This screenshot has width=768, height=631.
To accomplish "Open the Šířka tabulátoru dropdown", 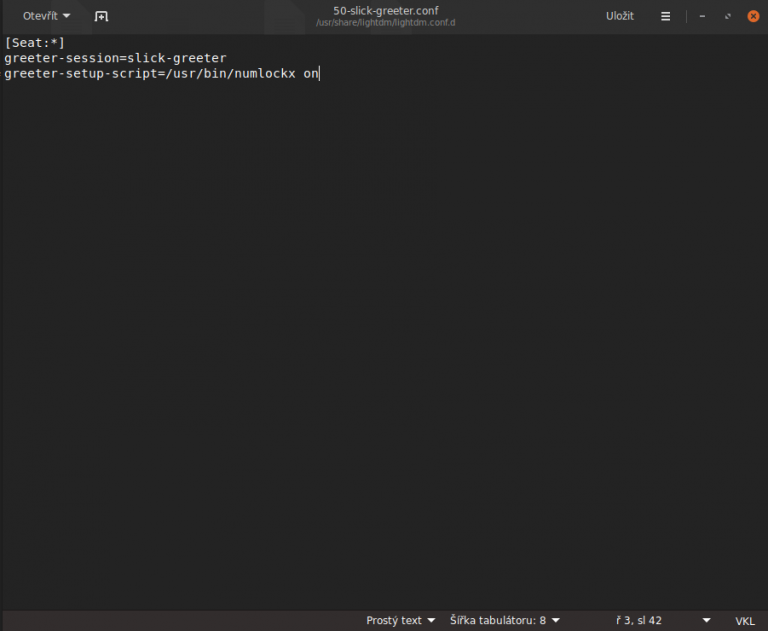I will [x=504, y=620].
